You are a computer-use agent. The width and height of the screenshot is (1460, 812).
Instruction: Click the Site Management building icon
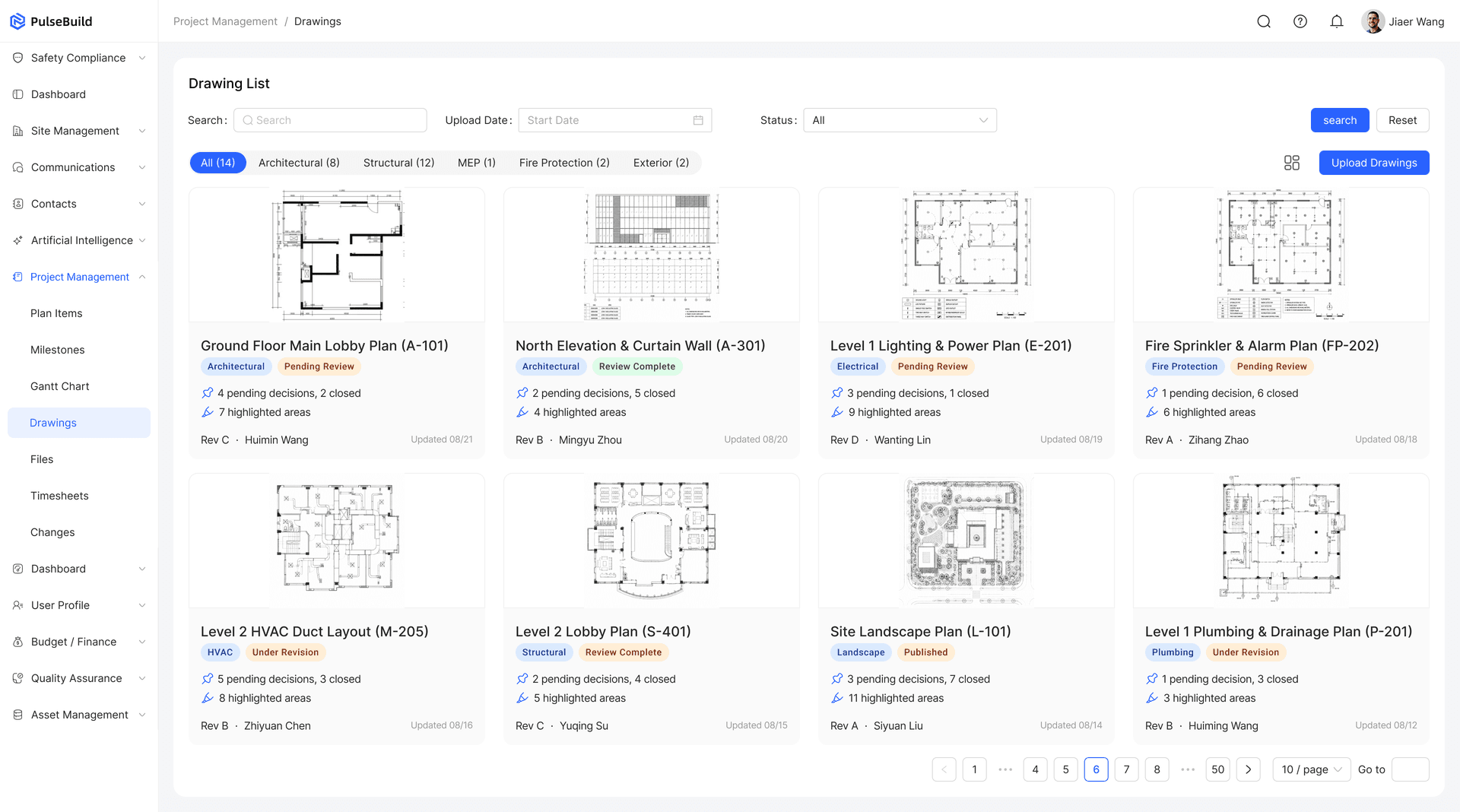point(17,131)
